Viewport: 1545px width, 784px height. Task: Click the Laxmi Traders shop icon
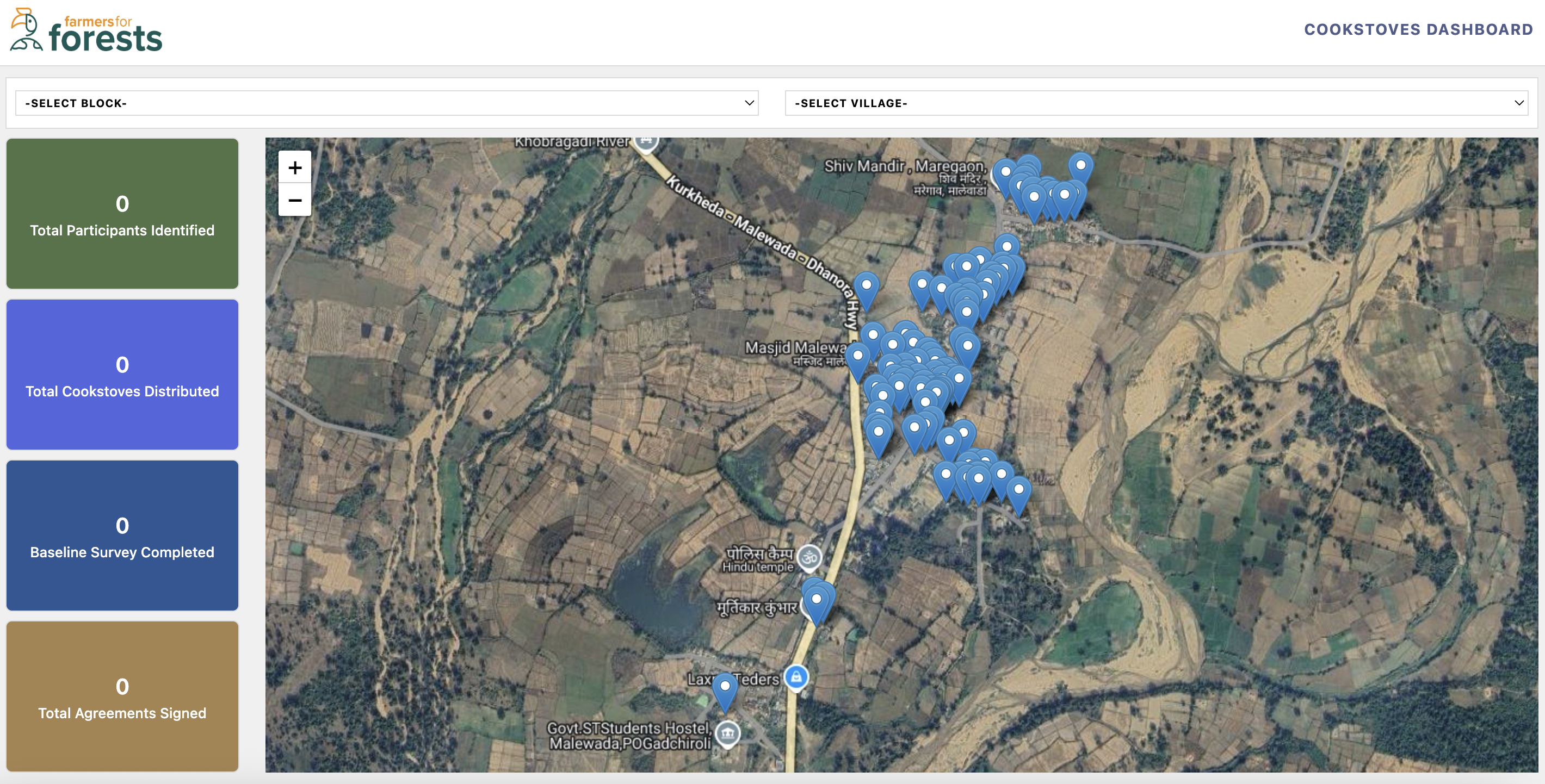tap(796, 677)
